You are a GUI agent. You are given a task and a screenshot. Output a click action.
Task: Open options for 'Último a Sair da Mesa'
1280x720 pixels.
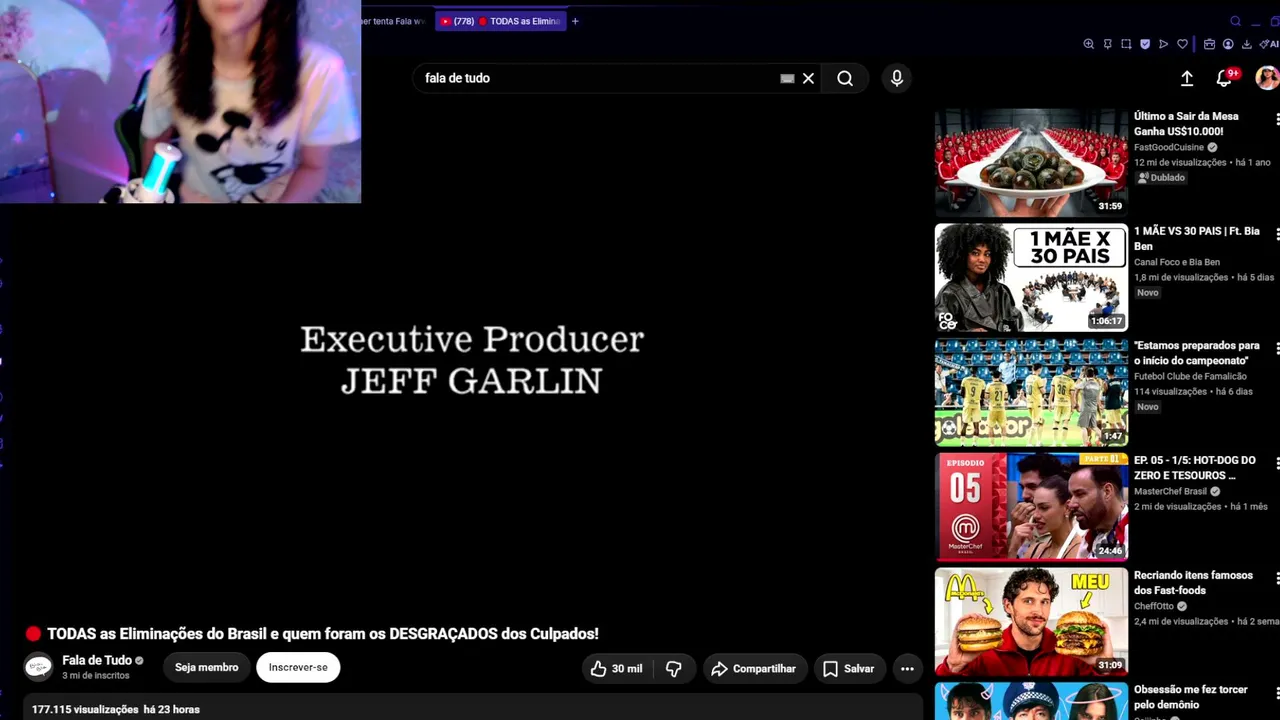click(1277, 119)
